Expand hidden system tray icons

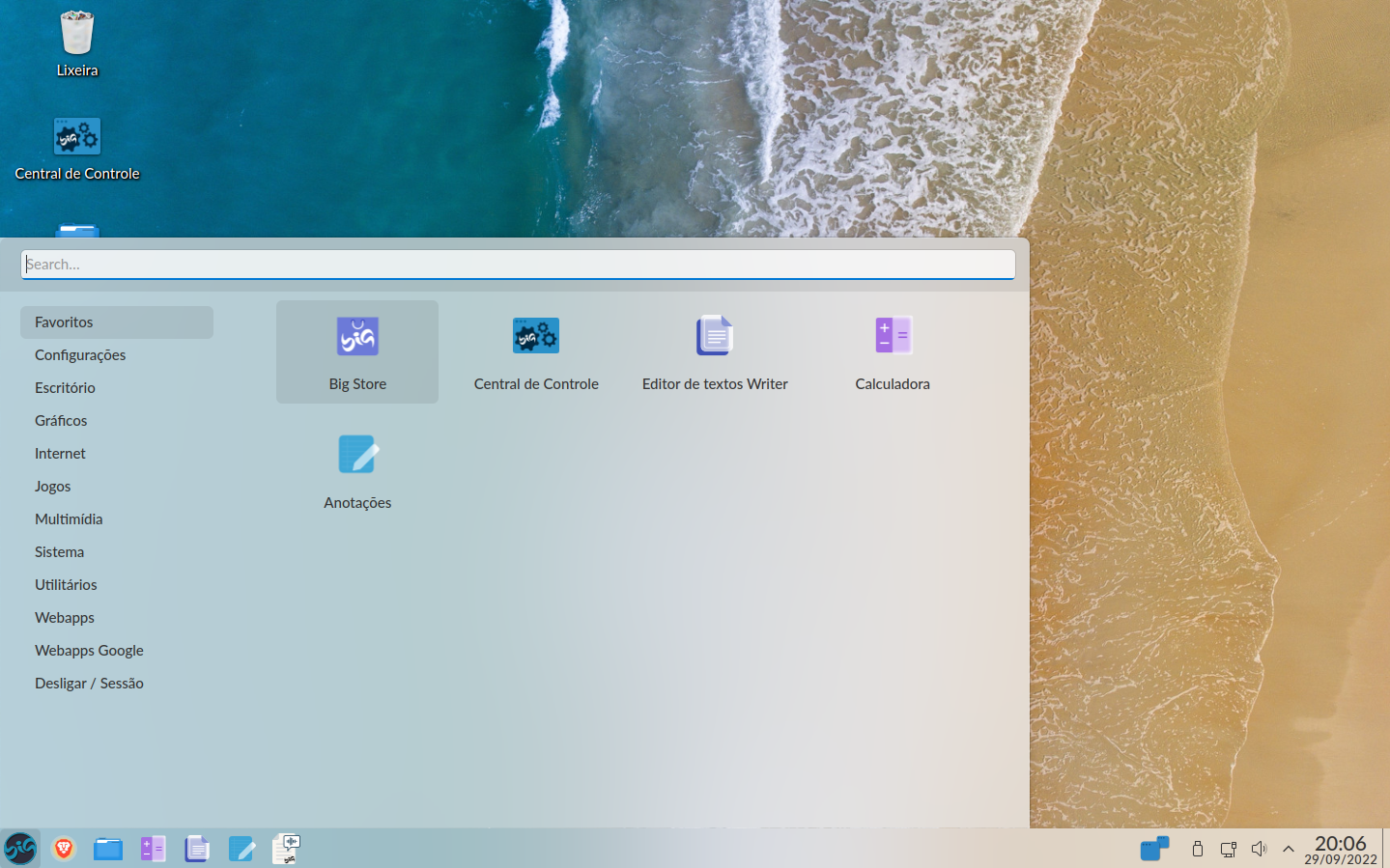point(1288,849)
